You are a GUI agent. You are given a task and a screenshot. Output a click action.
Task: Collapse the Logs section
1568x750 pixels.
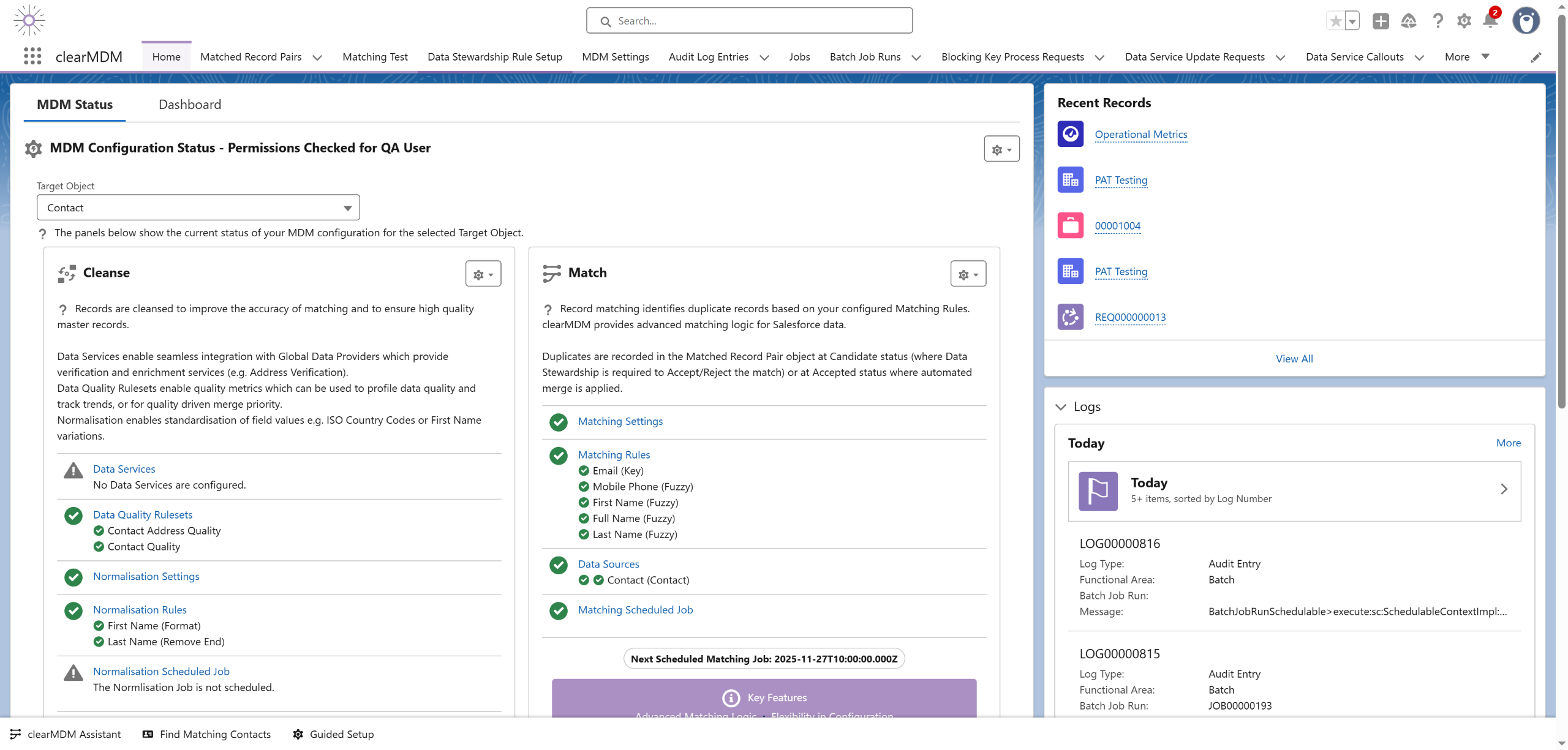tap(1061, 407)
